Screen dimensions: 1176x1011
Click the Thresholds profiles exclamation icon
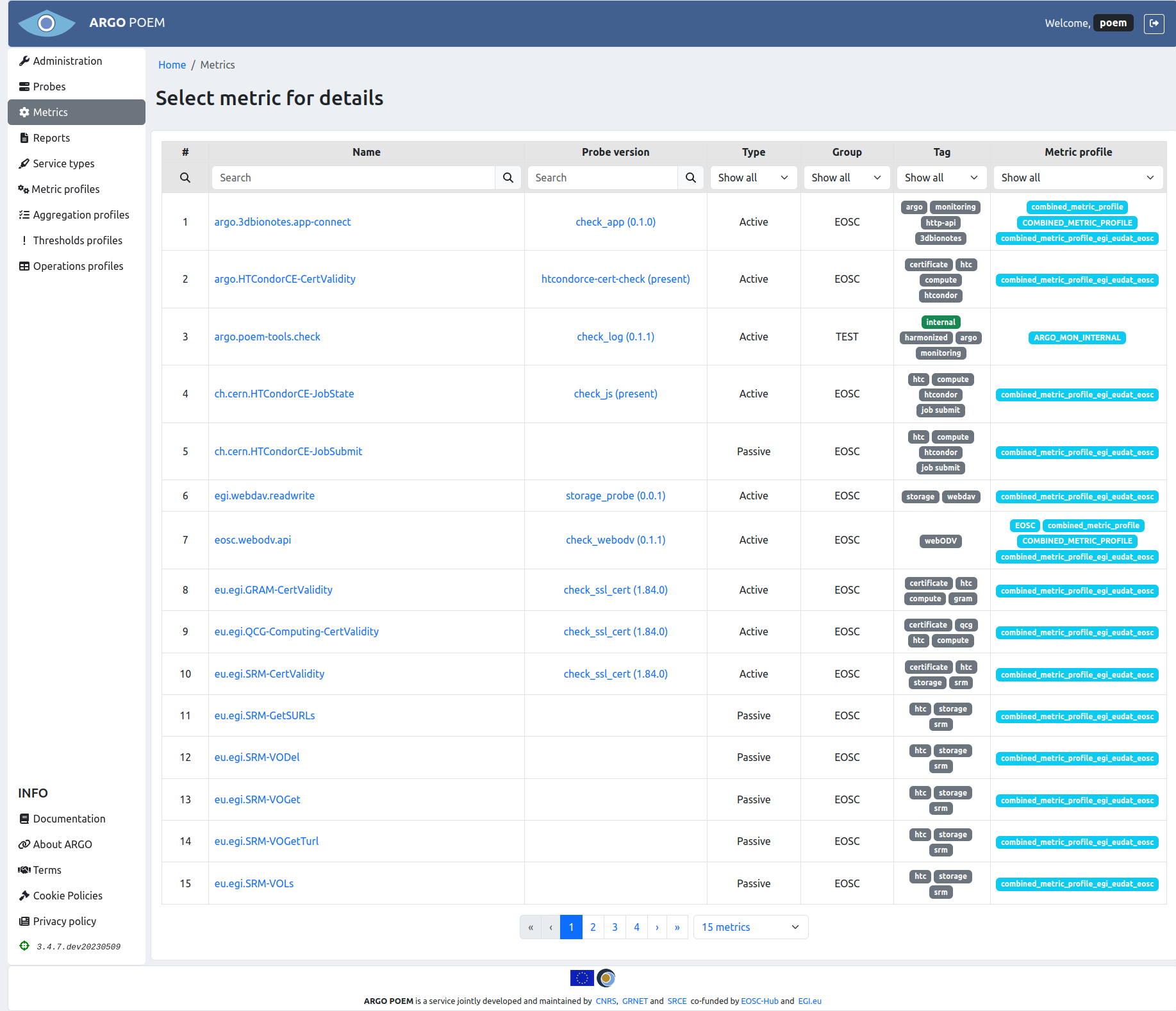point(24,240)
